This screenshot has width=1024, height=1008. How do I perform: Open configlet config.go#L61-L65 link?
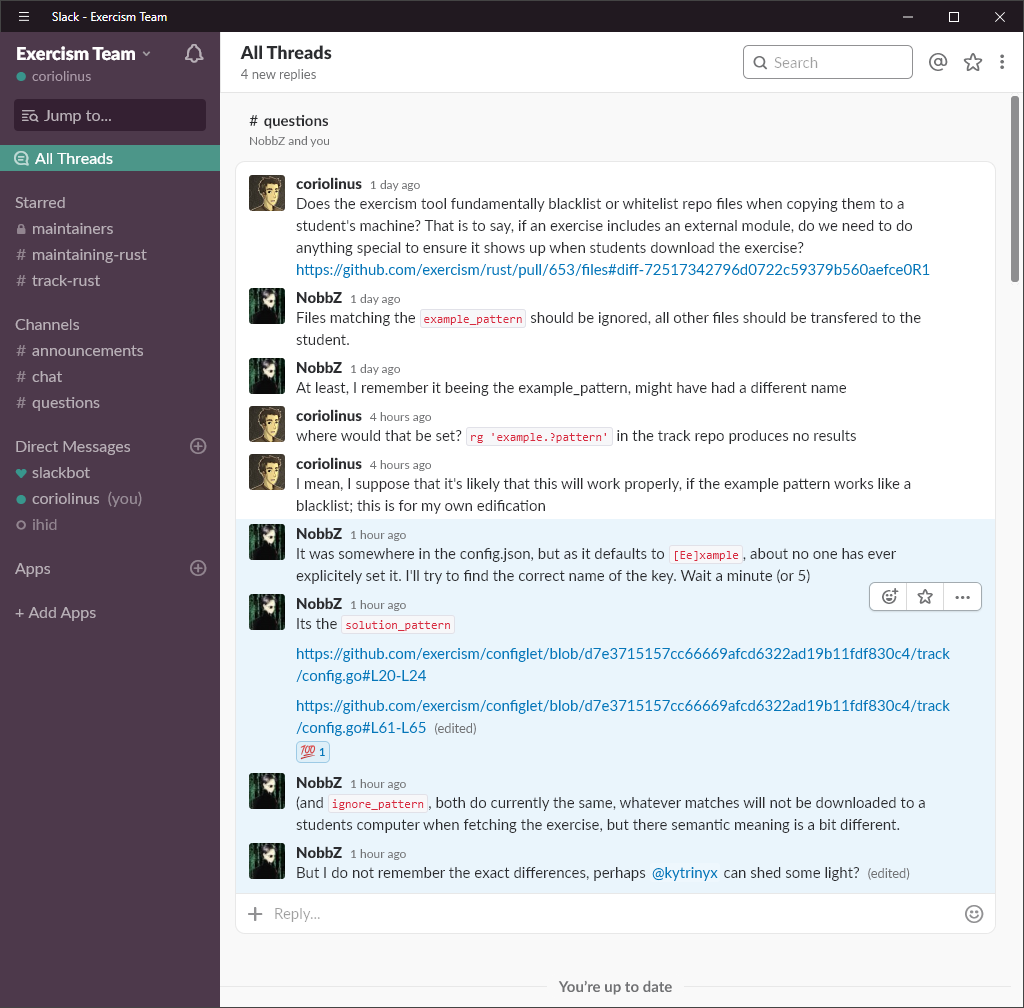[x=622, y=716]
